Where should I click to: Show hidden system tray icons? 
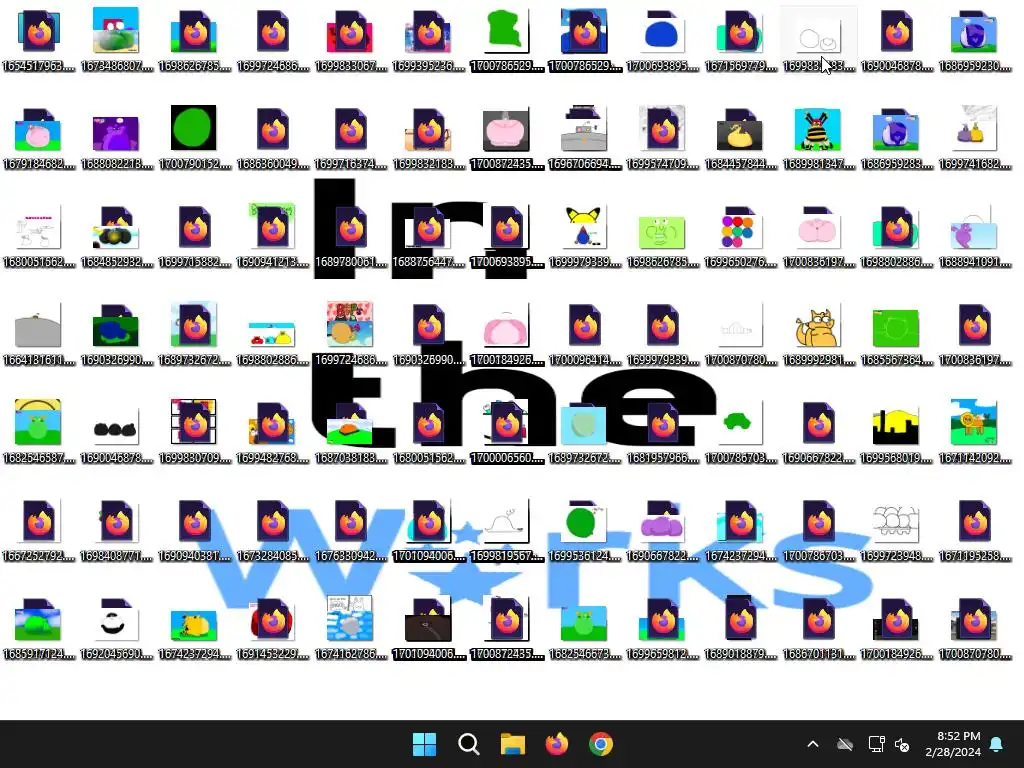pyautogui.click(x=813, y=744)
